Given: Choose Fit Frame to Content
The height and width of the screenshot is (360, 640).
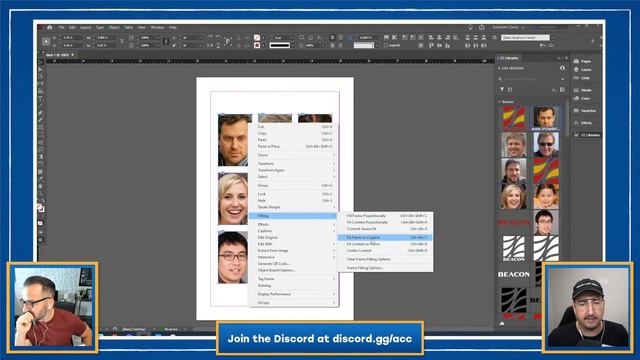Looking at the screenshot, I should pos(385,237).
